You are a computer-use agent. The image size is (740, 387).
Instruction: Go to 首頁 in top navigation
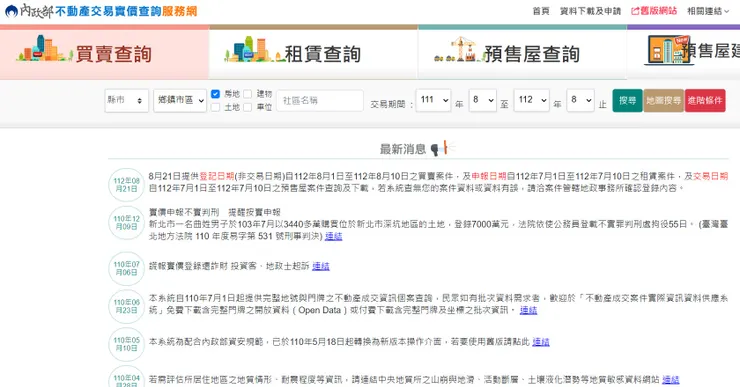pos(541,11)
